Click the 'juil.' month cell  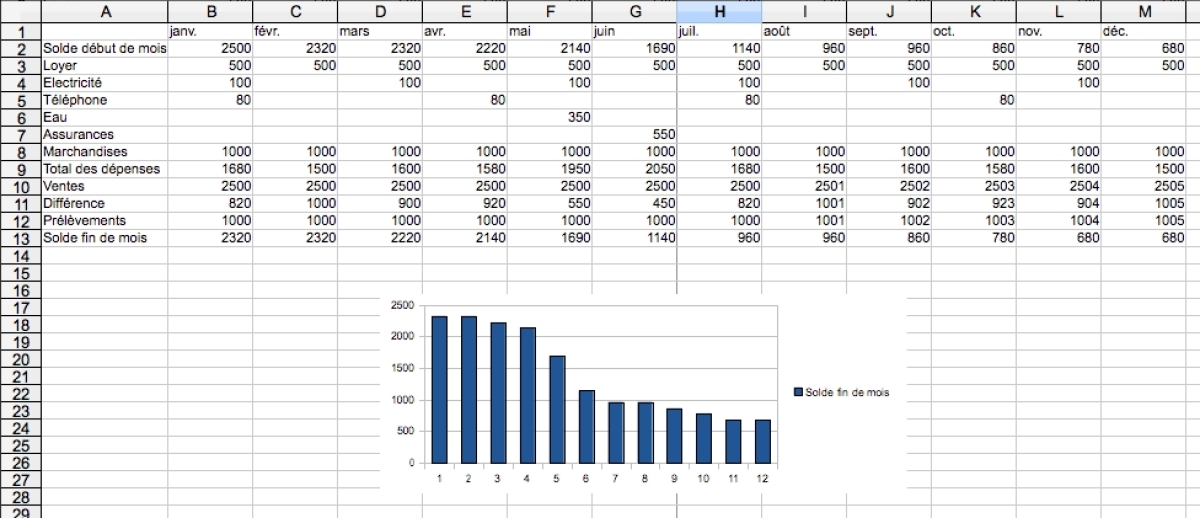click(719, 31)
